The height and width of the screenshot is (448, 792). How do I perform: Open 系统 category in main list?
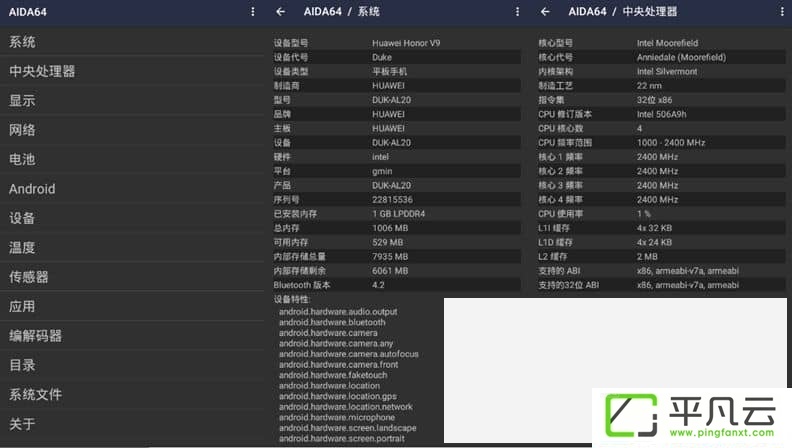pyautogui.click(x=132, y=42)
